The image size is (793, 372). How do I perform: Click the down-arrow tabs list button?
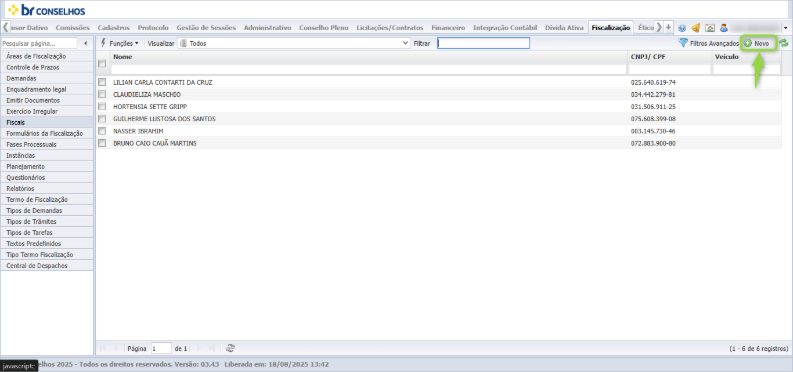click(x=668, y=27)
